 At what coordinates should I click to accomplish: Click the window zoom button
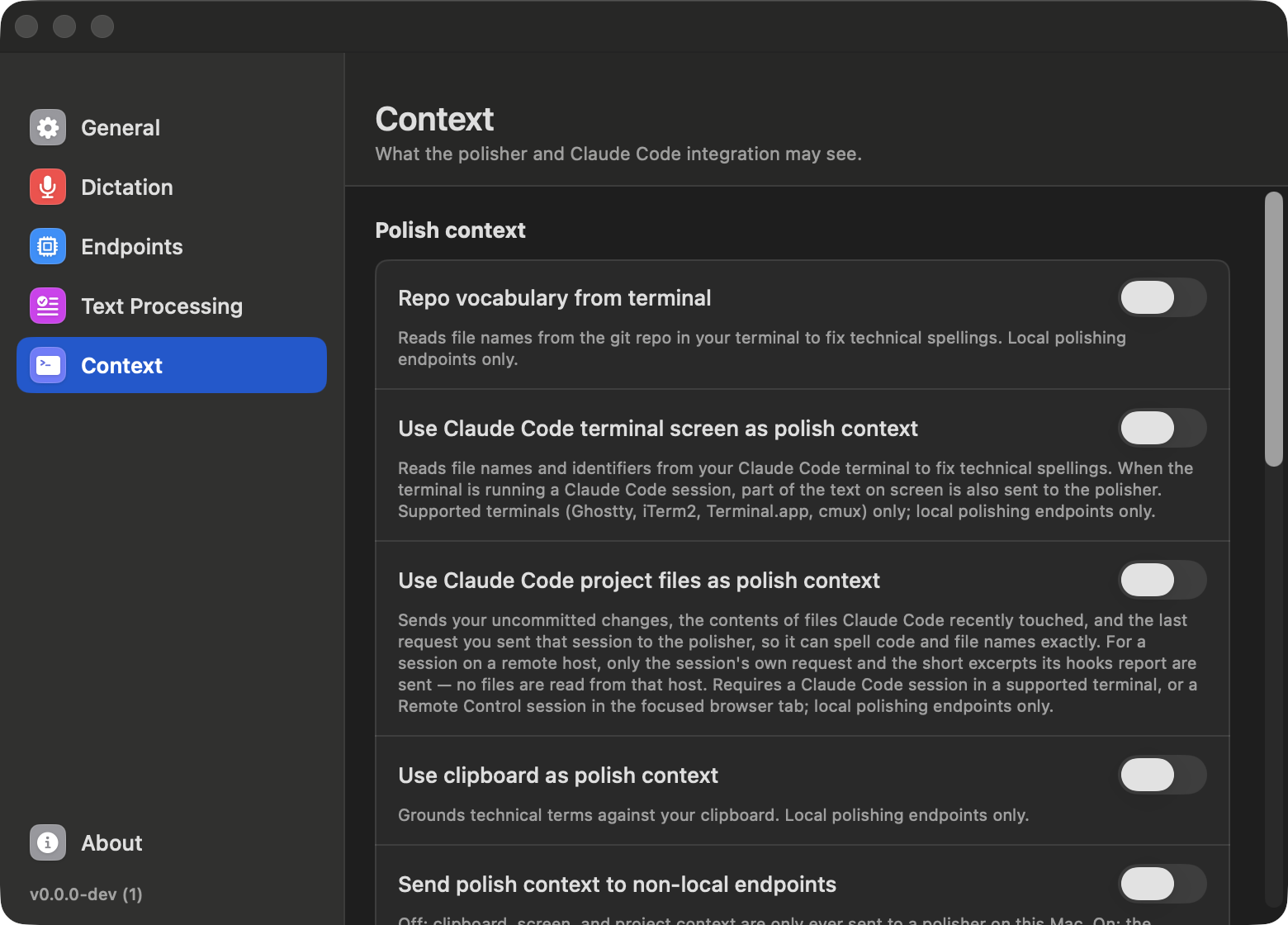point(102,26)
